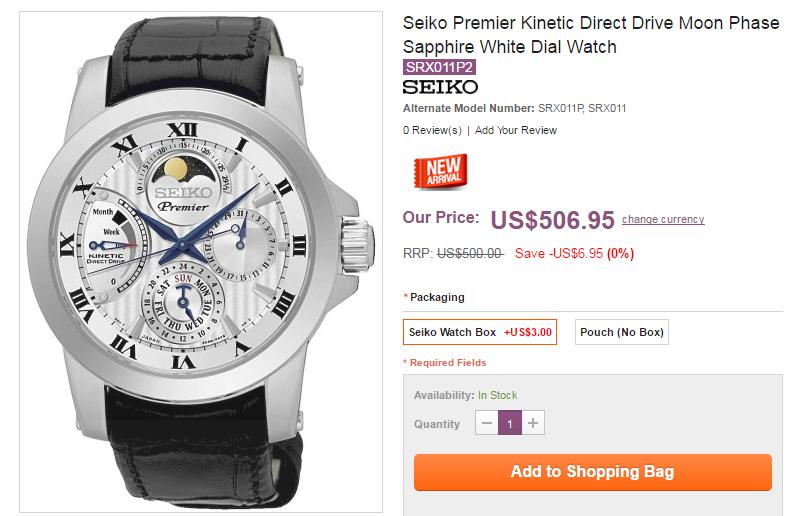Click the crossed-out RRP US$500.00
This screenshot has width=796, height=516.
(469, 254)
